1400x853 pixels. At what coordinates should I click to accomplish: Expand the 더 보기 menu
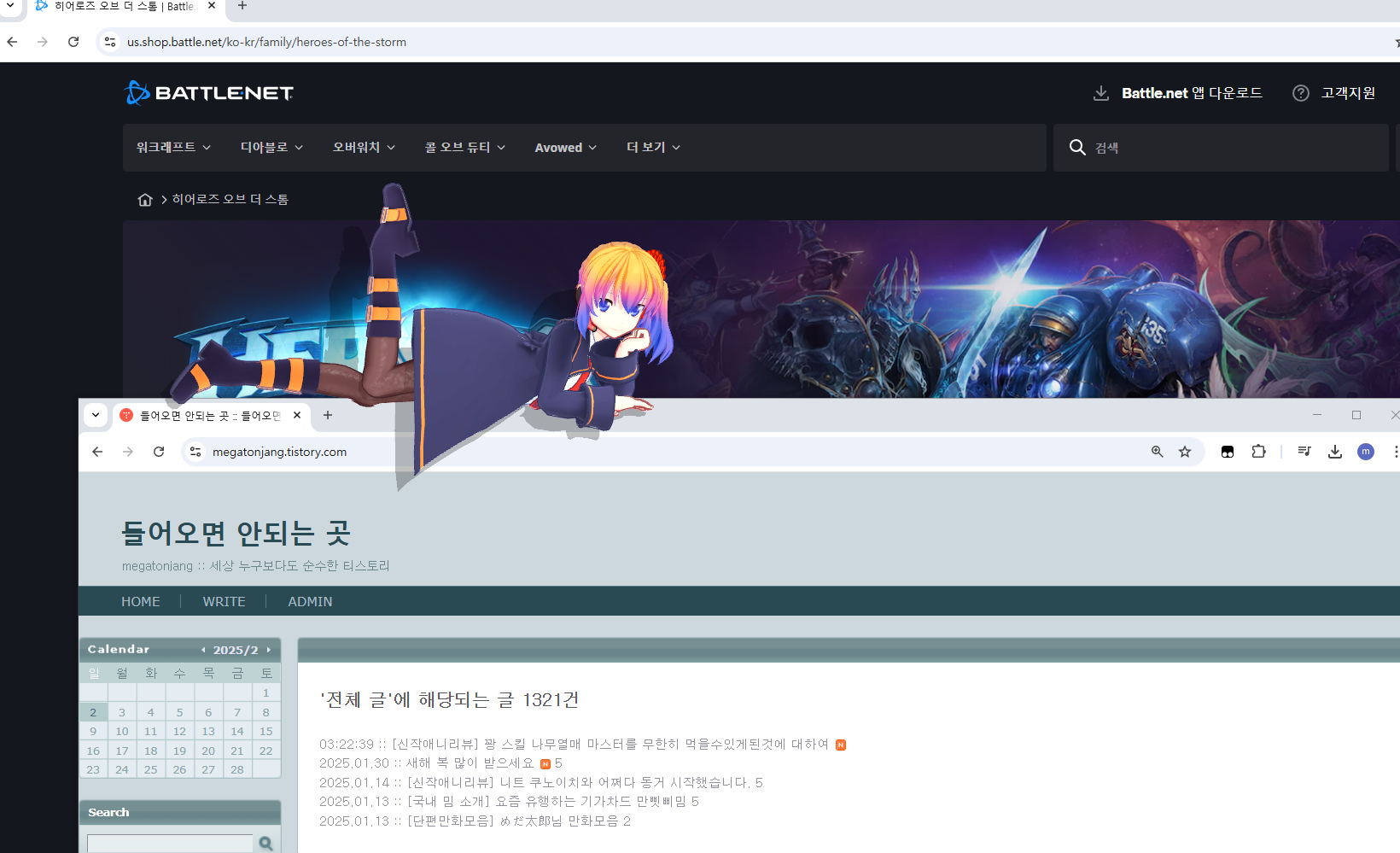(653, 148)
